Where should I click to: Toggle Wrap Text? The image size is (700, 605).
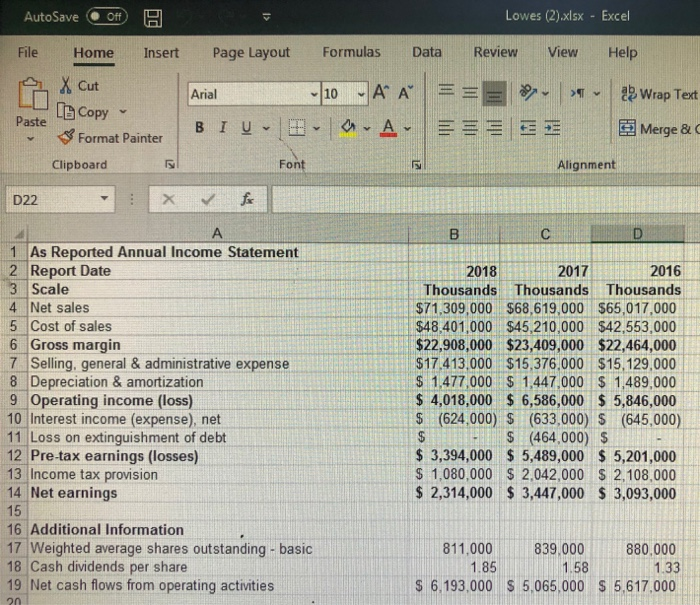[659, 94]
